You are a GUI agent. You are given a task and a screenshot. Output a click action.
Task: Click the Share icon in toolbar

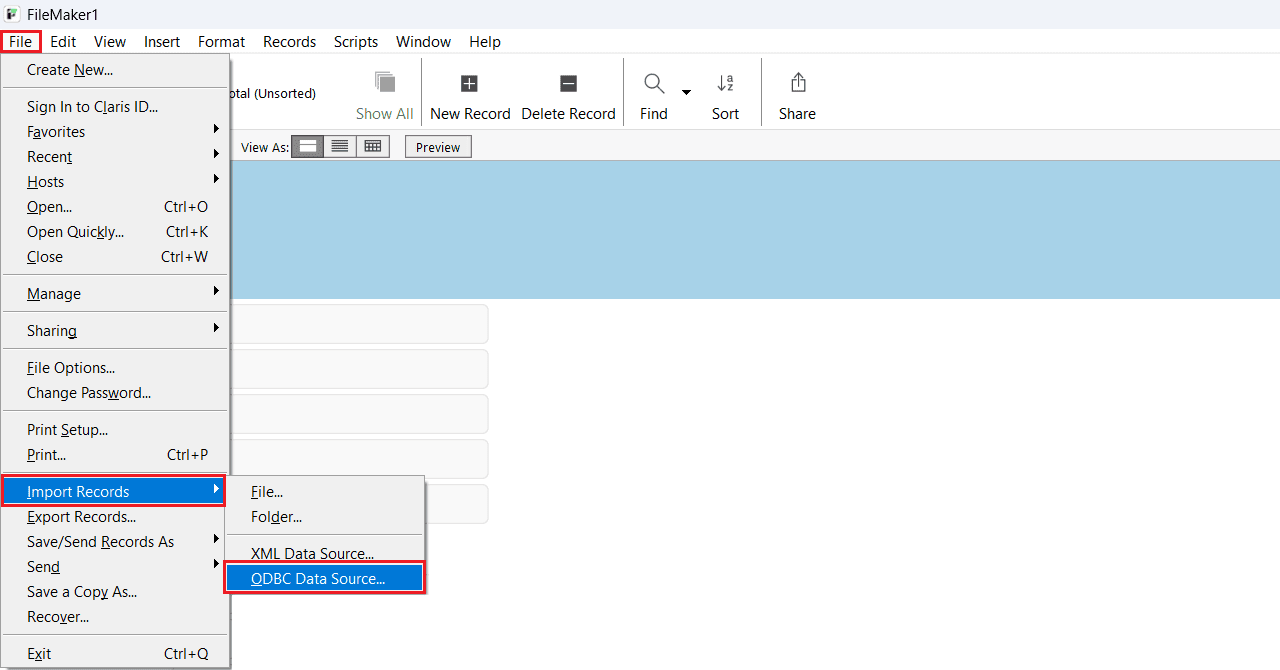click(797, 83)
